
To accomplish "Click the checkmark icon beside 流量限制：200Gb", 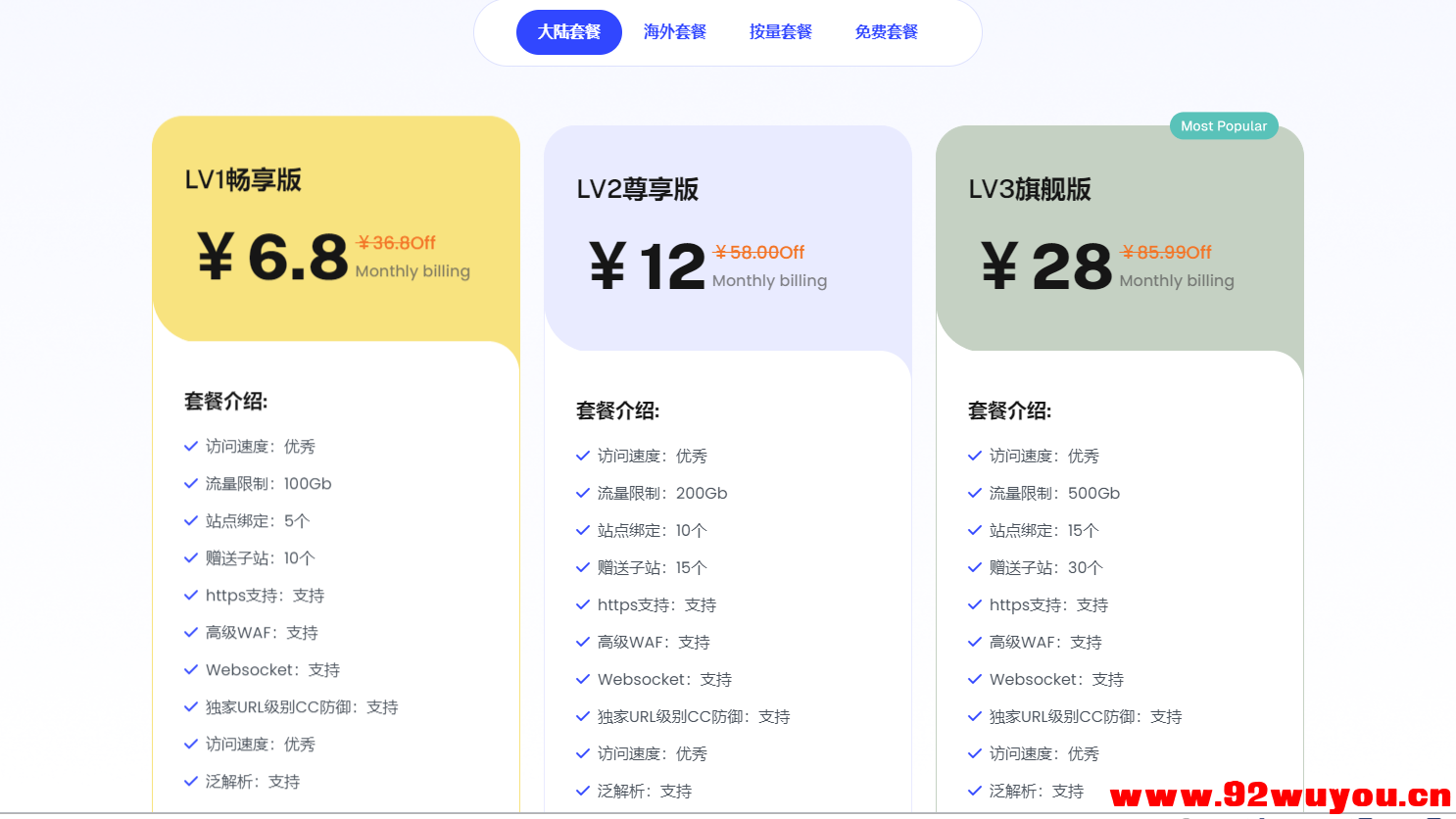I will (x=583, y=494).
